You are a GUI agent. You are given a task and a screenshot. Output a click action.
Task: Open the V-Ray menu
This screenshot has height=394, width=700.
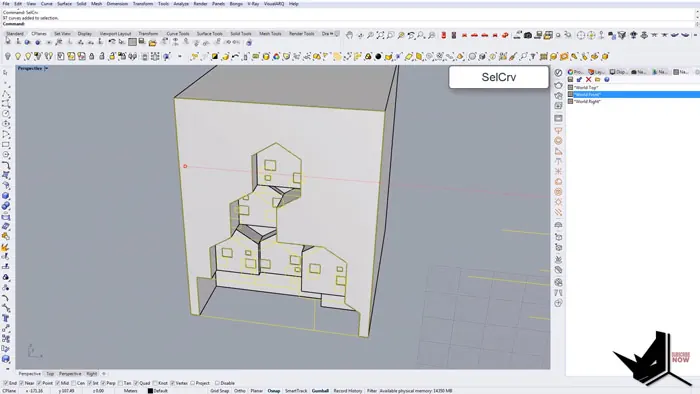click(x=253, y=4)
